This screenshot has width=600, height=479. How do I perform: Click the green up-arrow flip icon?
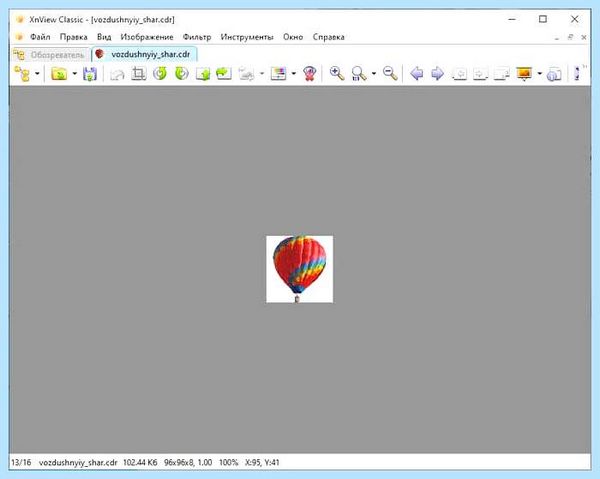(x=203, y=73)
